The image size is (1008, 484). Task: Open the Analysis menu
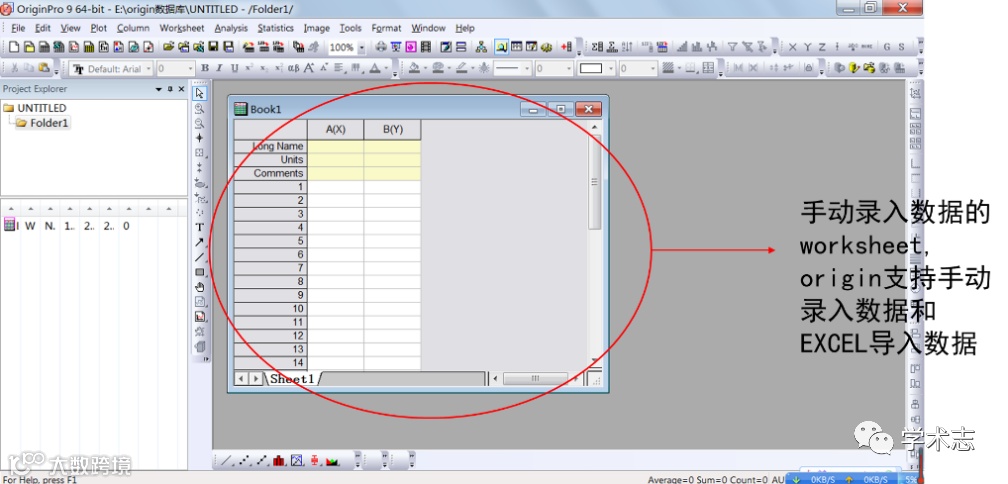click(231, 28)
